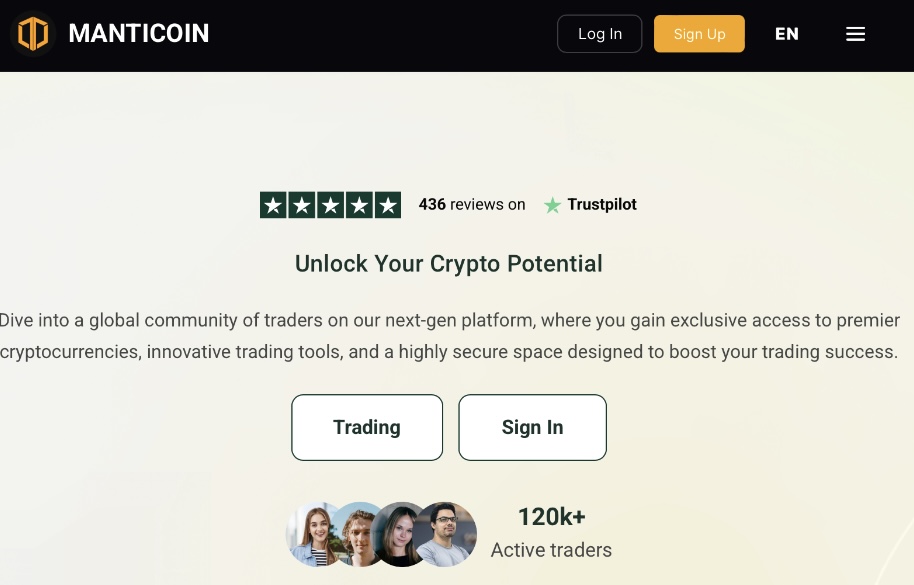Click the third Trustpilot rating star
The height and width of the screenshot is (585, 914).
point(331,205)
